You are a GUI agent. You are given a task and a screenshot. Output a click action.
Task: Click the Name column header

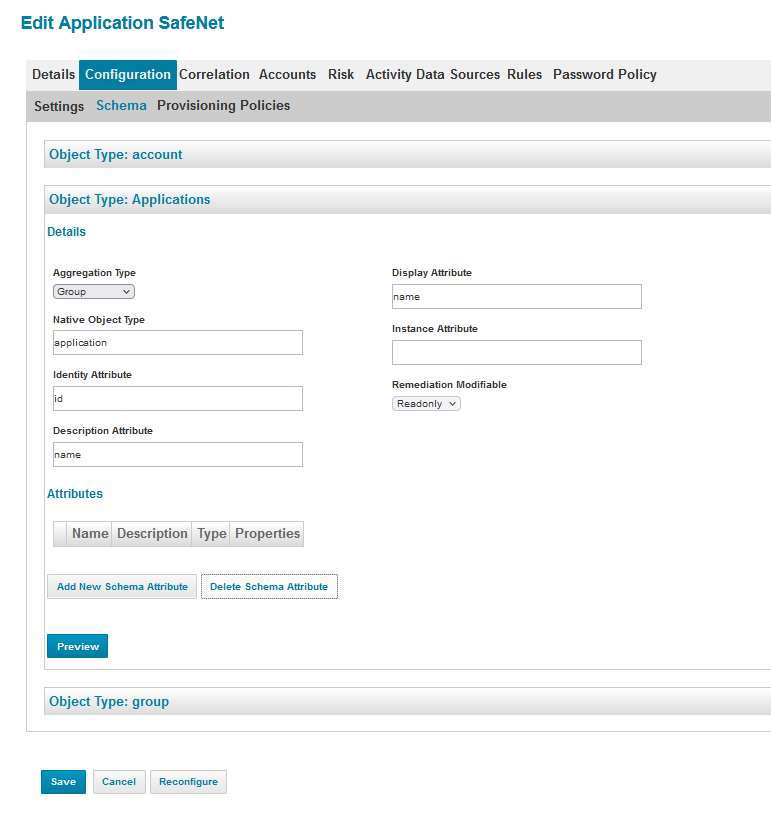pos(89,534)
